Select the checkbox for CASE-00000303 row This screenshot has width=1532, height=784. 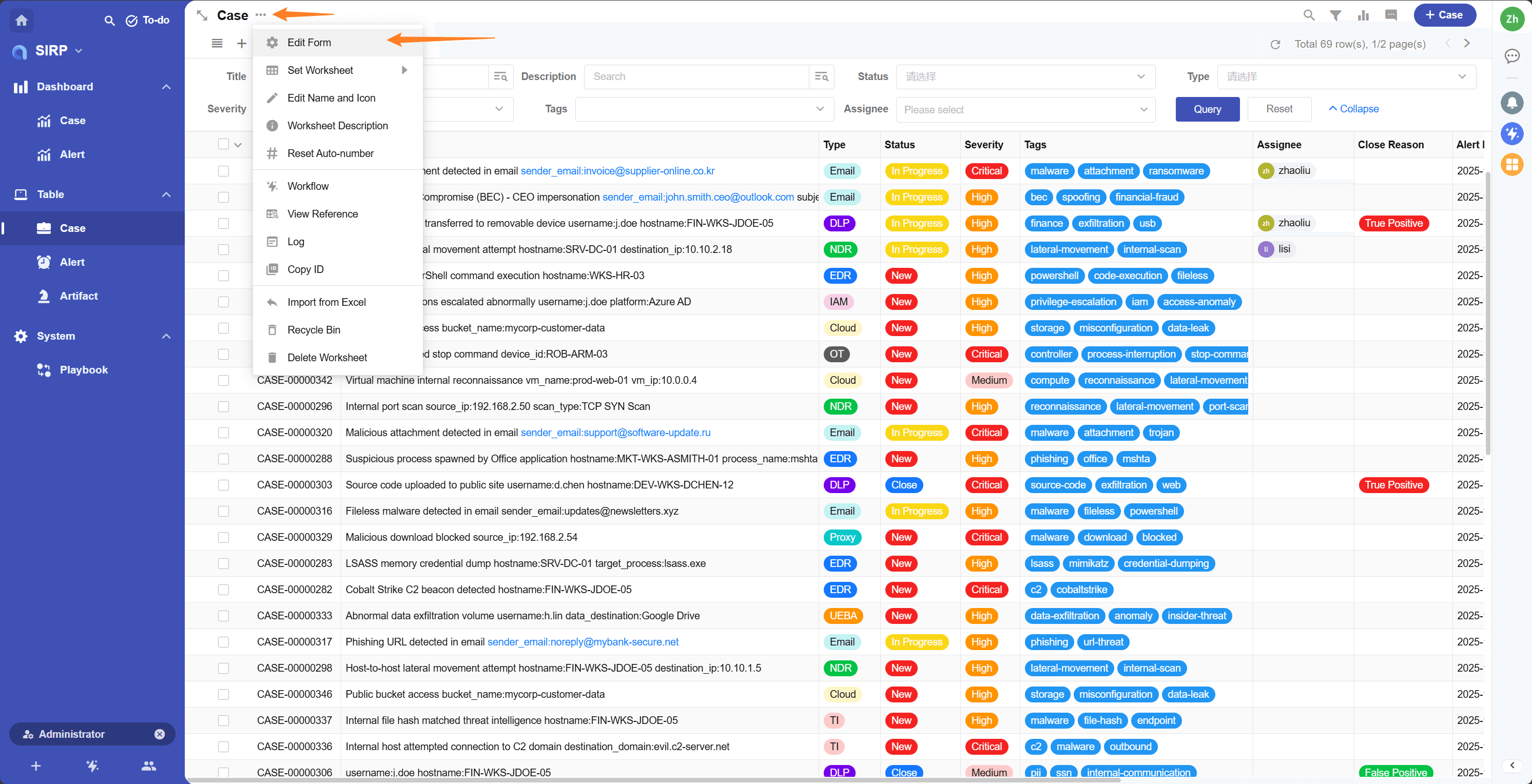[x=224, y=485]
